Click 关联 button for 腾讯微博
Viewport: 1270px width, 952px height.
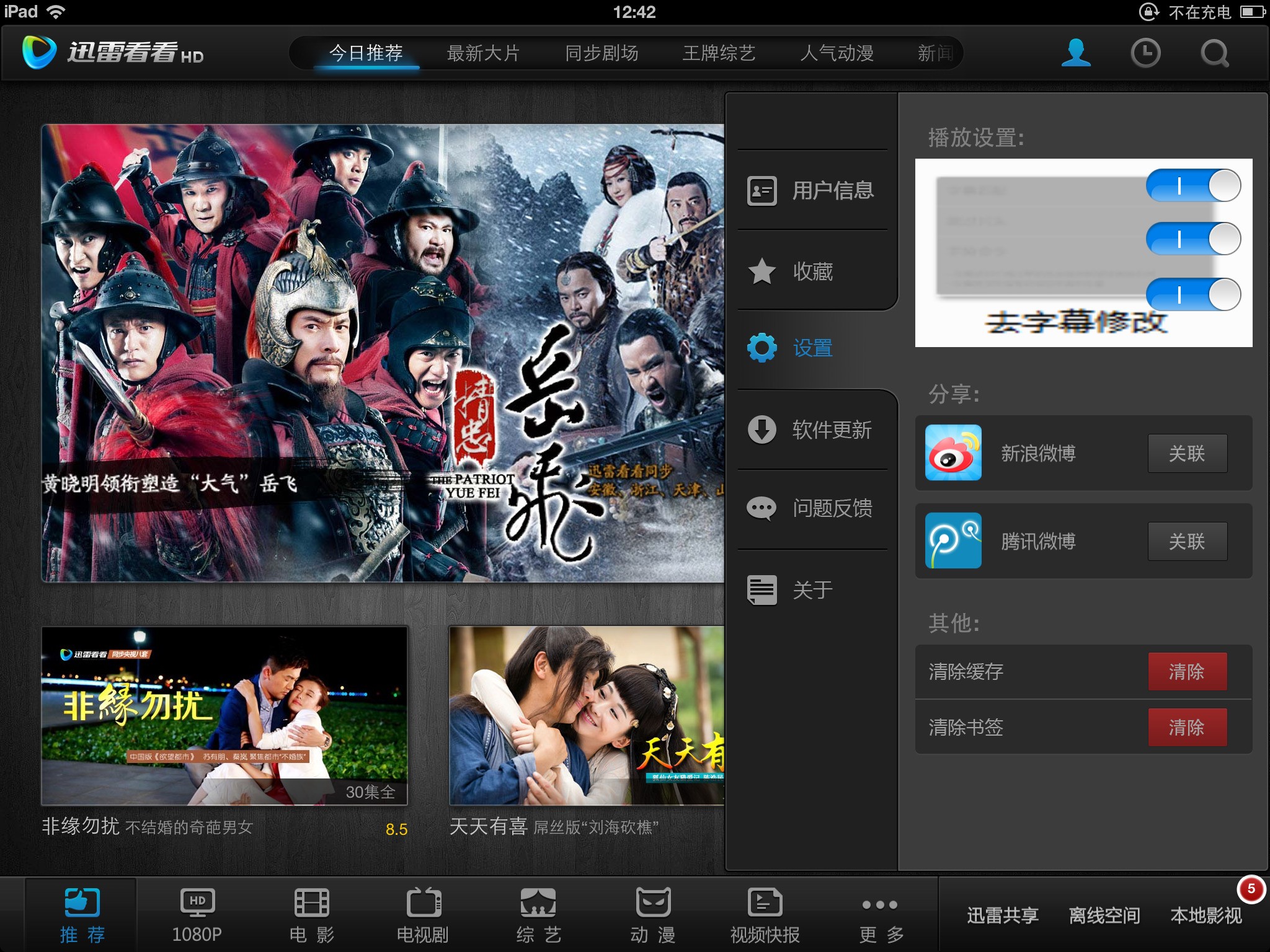coord(1187,541)
